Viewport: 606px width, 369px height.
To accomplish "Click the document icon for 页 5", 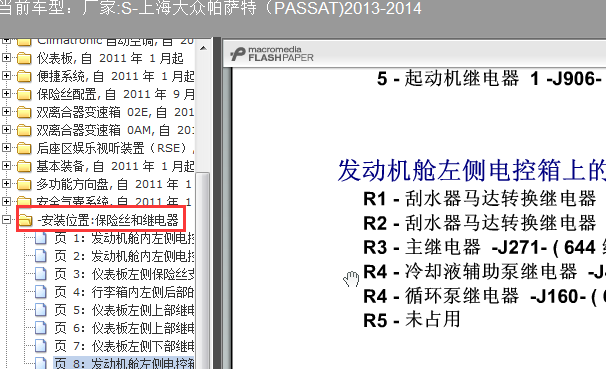I will (x=41, y=310).
